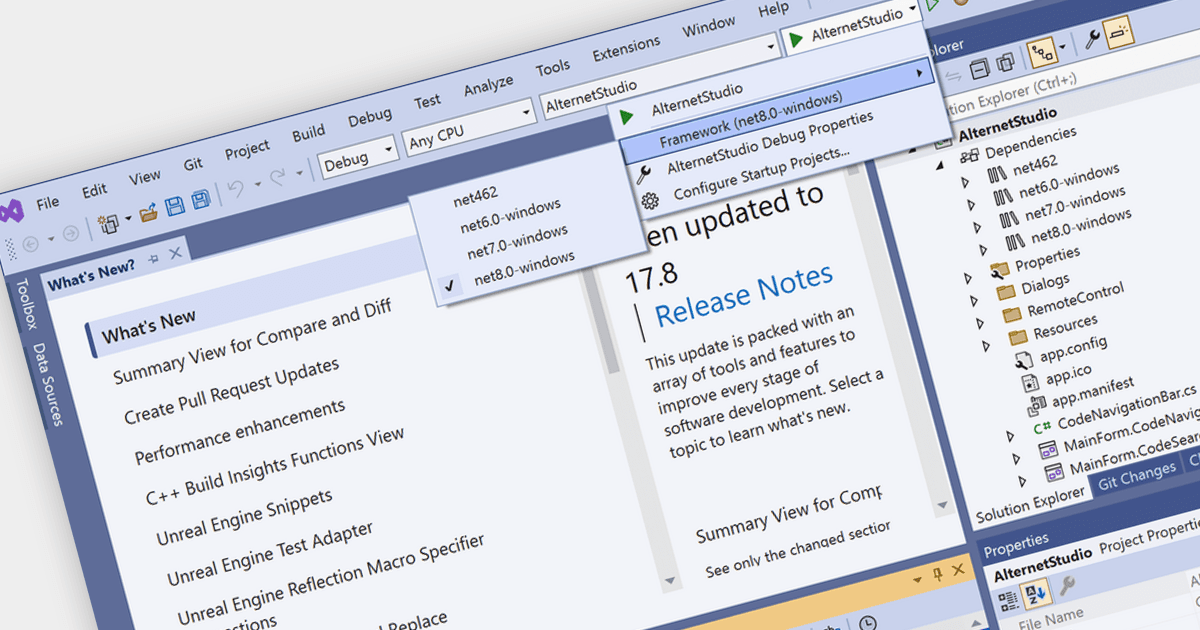Open the Release Notes link

coord(743,295)
